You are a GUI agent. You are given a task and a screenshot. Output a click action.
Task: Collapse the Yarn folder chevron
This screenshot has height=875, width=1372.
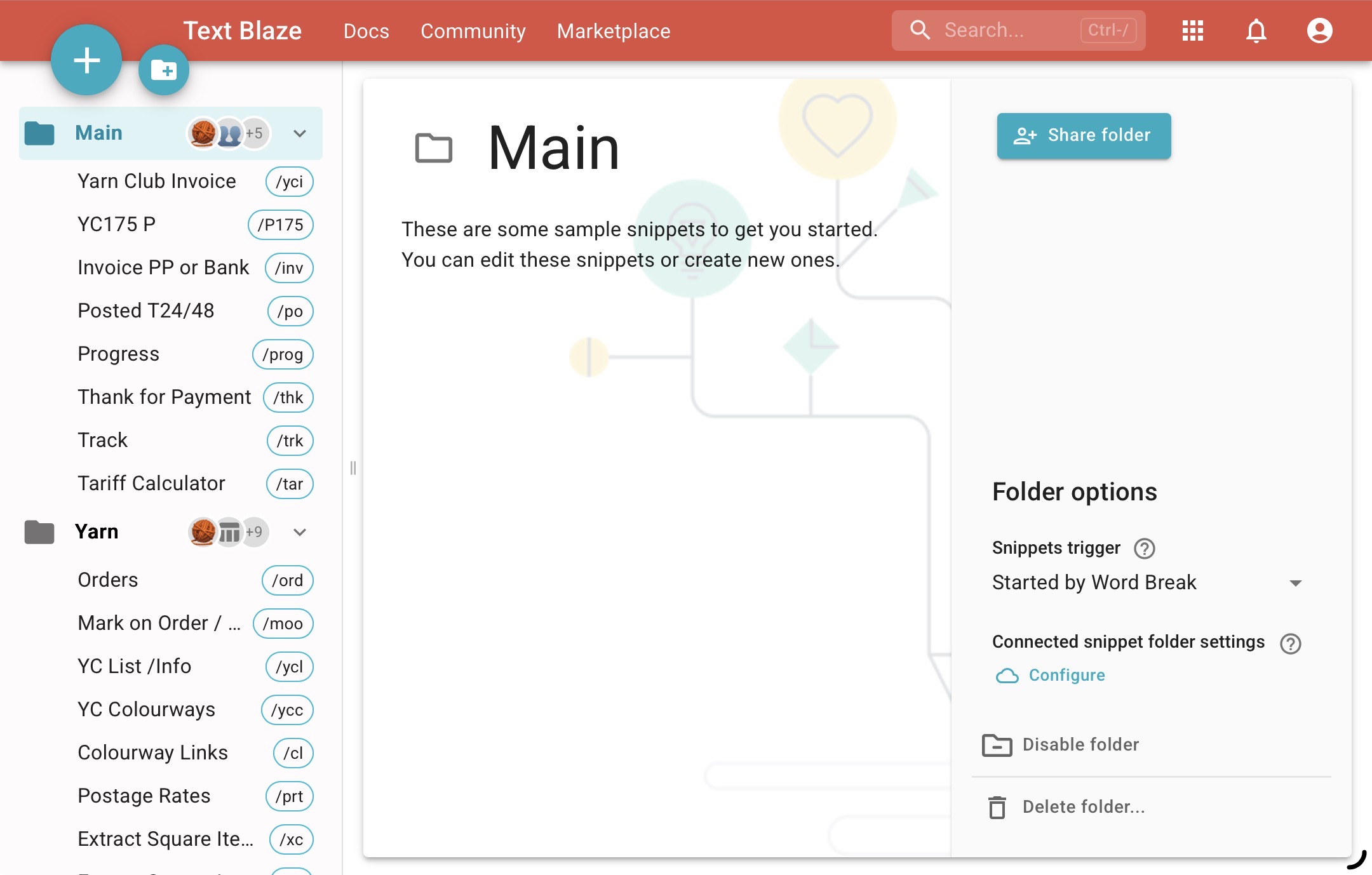click(x=300, y=532)
